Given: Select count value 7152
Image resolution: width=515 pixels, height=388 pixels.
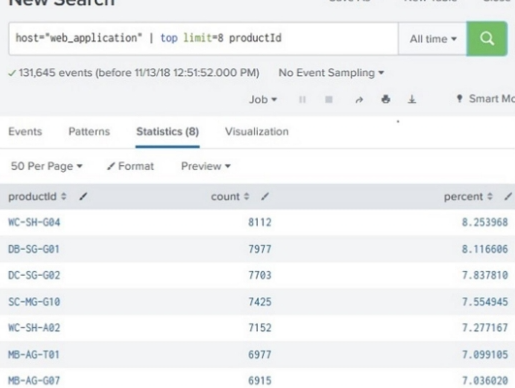Looking at the screenshot, I should pos(260,328).
